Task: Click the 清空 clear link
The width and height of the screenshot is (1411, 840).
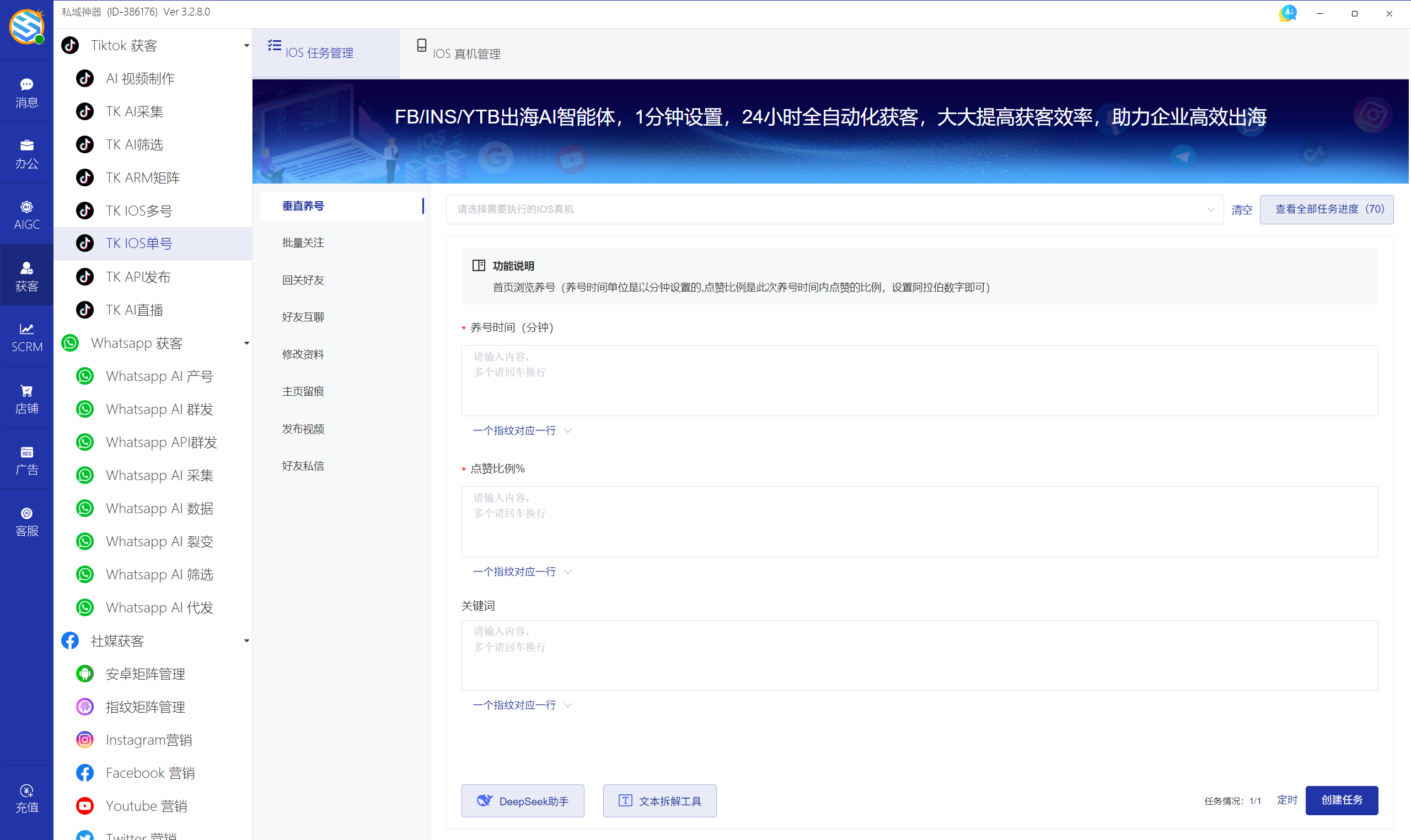Action: (x=1242, y=209)
